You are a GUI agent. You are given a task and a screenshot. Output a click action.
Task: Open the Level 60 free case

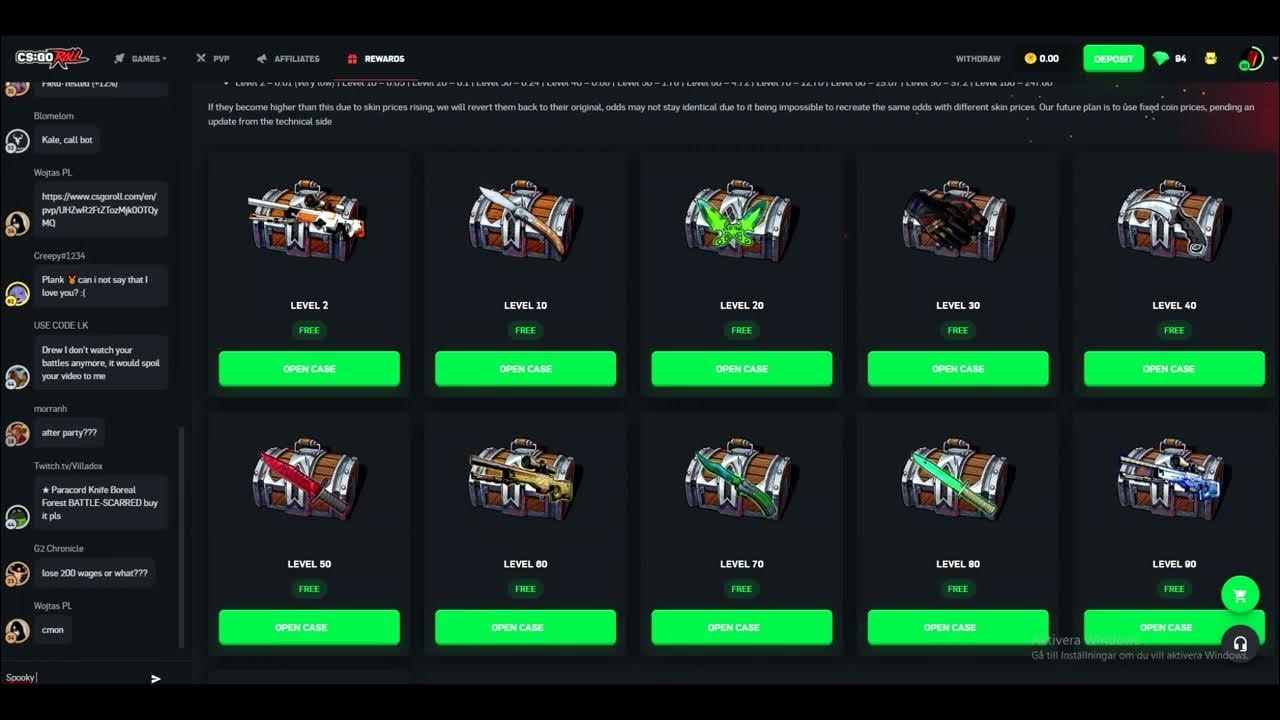525,627
